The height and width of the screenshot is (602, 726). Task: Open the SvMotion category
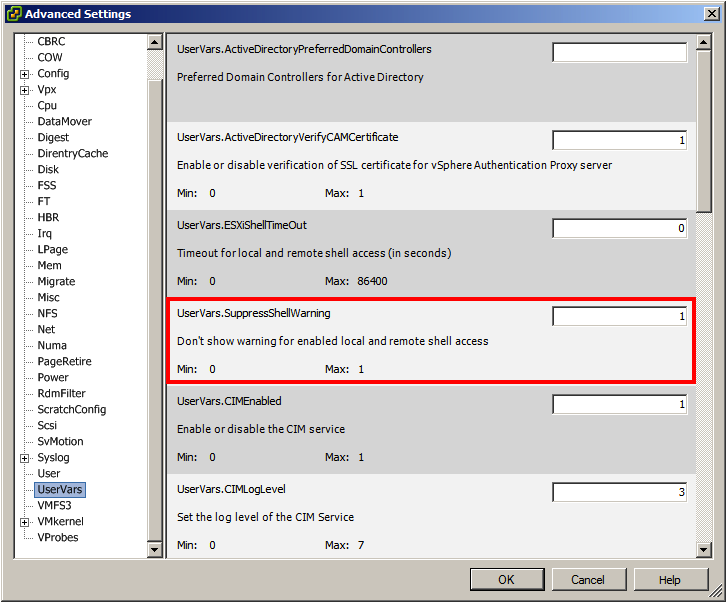coord(60,441)
